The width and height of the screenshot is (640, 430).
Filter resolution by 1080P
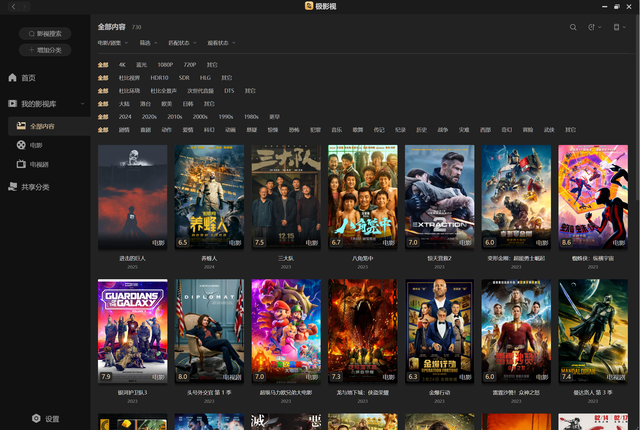pos(165,64)
